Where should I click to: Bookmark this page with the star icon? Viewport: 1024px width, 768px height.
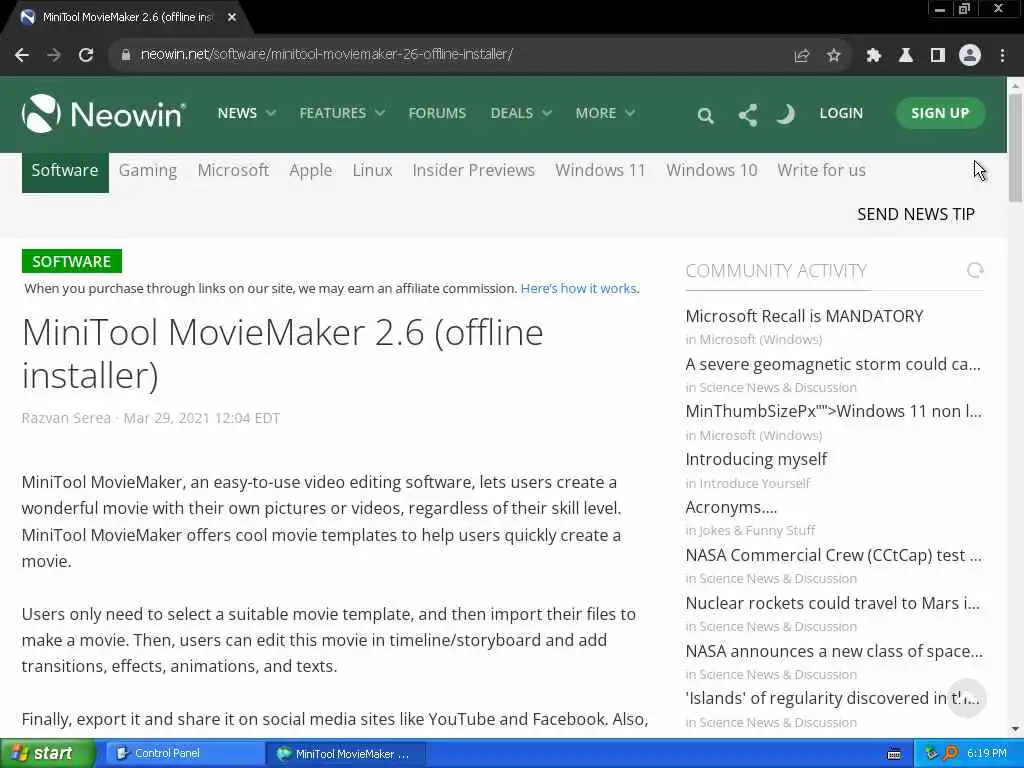[833, 56]
